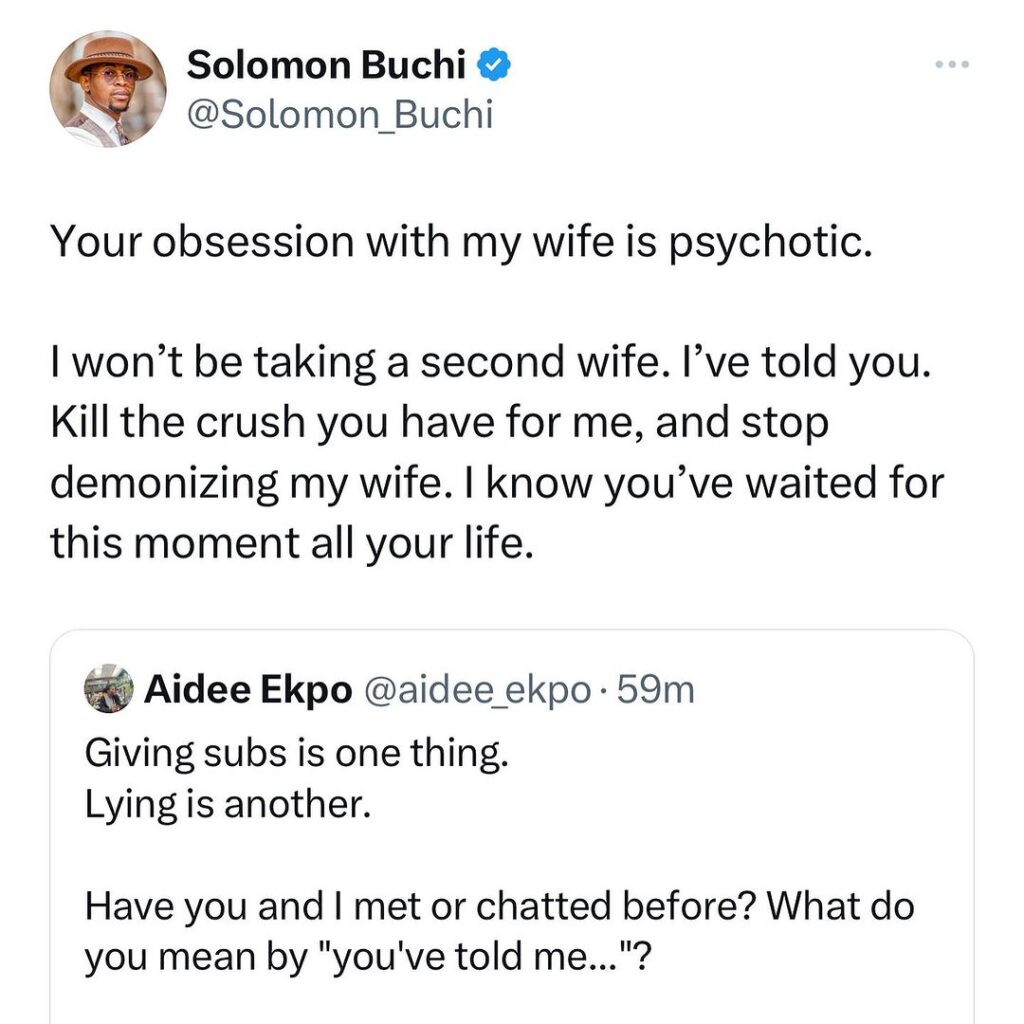Click "this moment all your life." line

tap(288, 541)
